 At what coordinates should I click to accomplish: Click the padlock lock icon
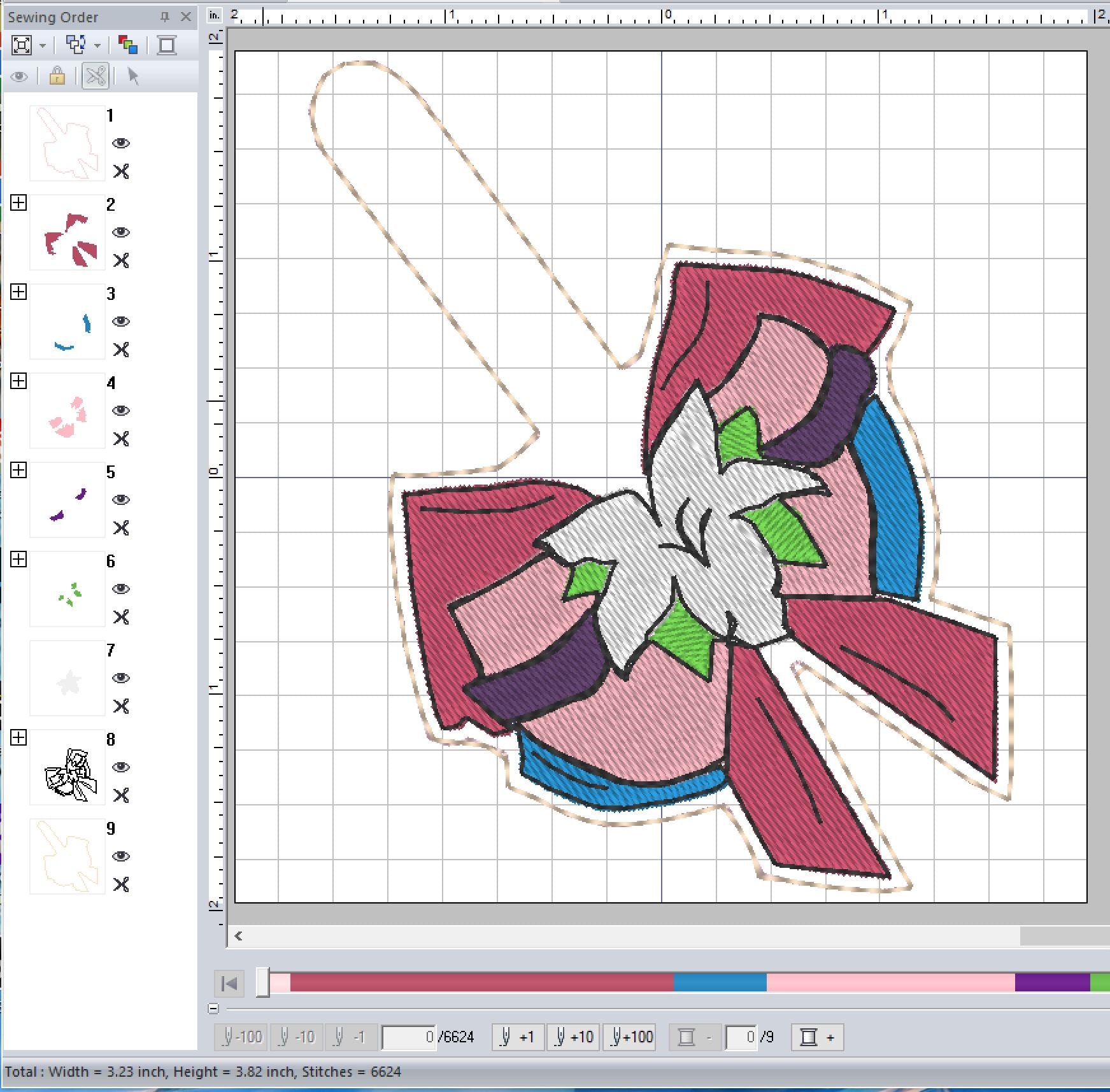click(x=57, y=76)
